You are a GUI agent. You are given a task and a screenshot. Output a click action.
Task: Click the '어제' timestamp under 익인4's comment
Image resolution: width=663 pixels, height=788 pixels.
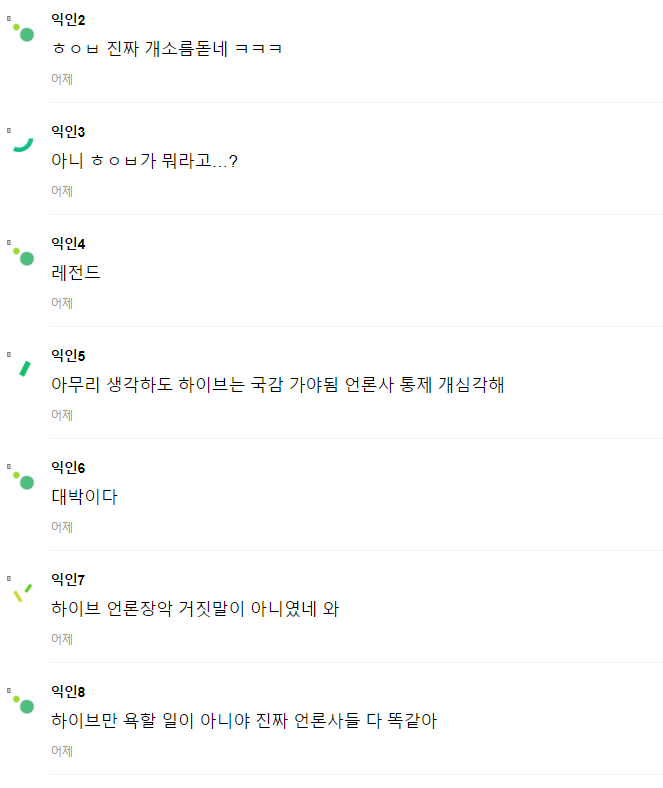(62, 303)
